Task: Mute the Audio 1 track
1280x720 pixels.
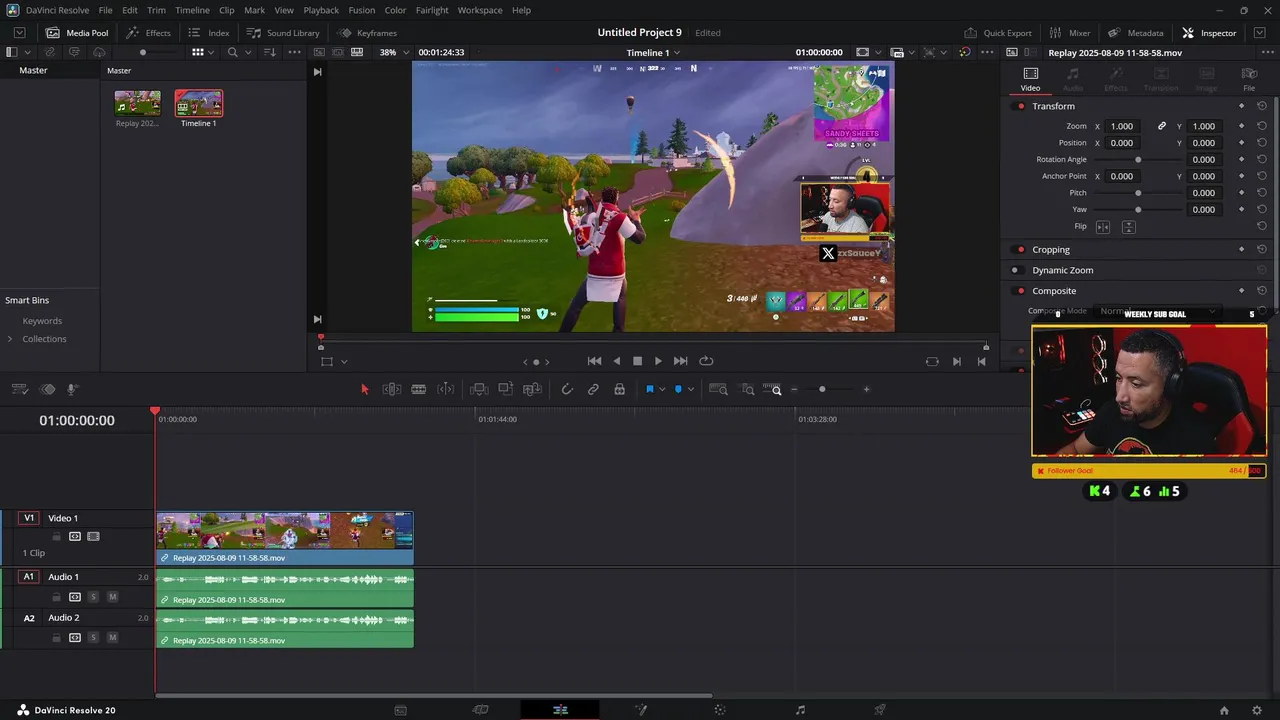Action: click(112, 597)
